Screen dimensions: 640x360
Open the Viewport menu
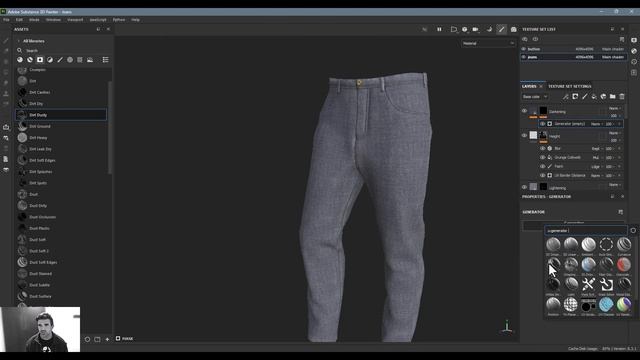point(75,20)
